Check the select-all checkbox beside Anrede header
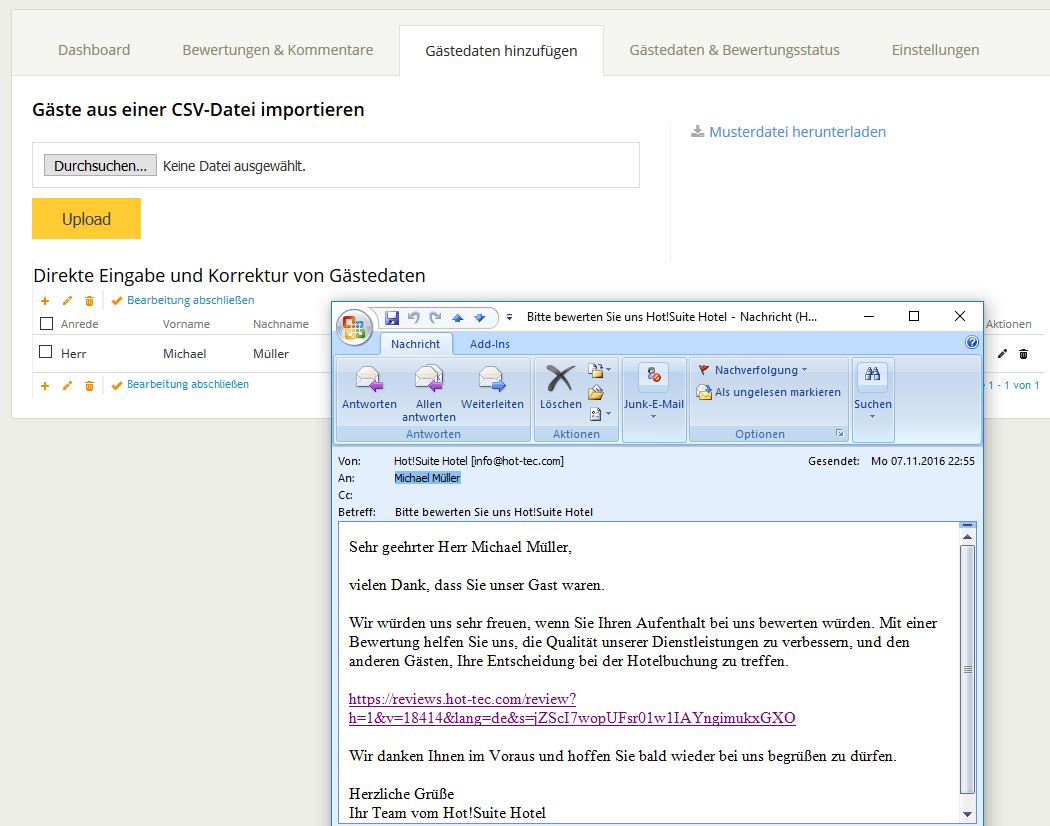The image size is (1050, 826). (x=46, y=324)
